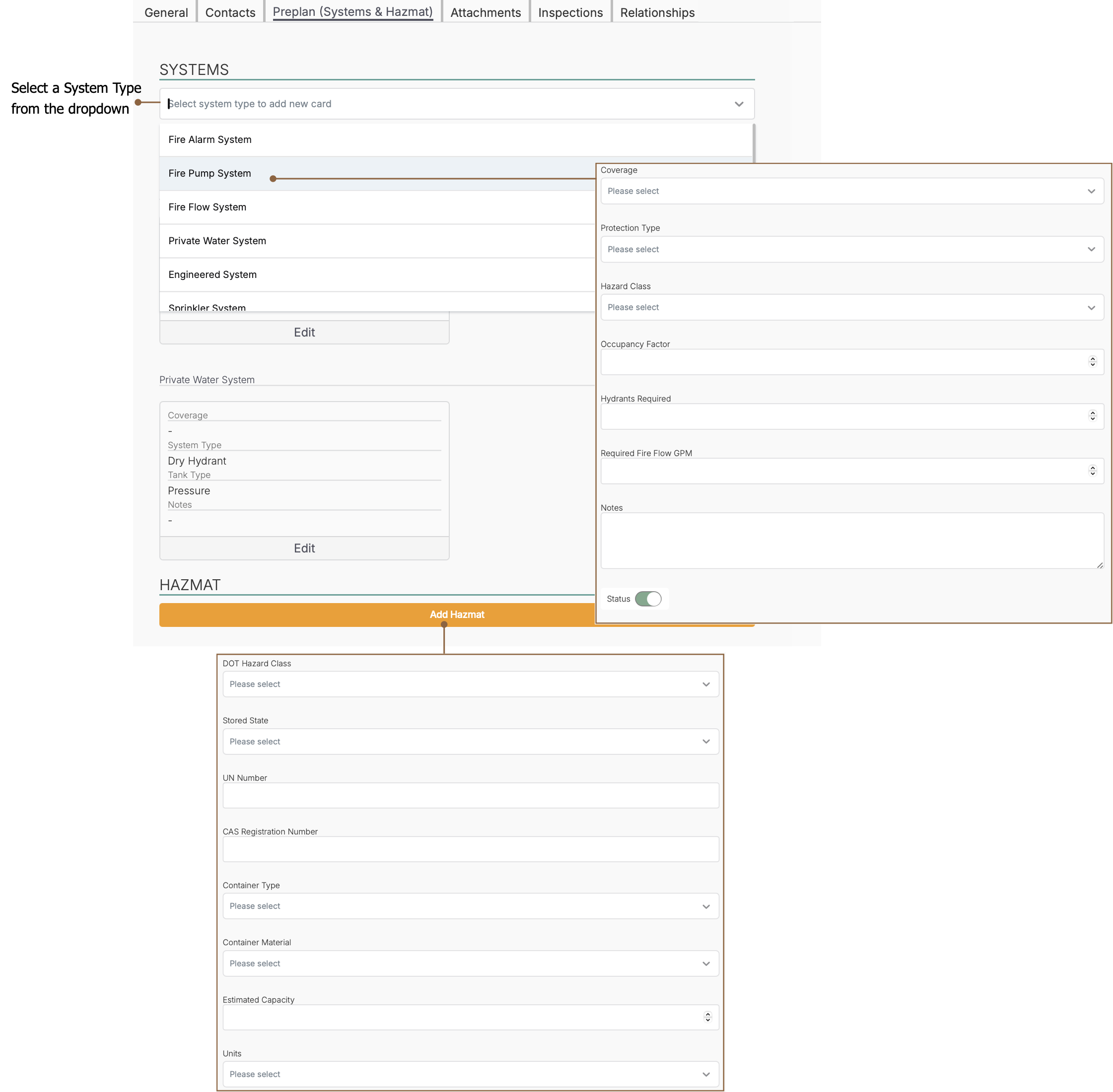Click the UN Number input field
Viewport: 1113px width, 1092px height.
point(471,796)
